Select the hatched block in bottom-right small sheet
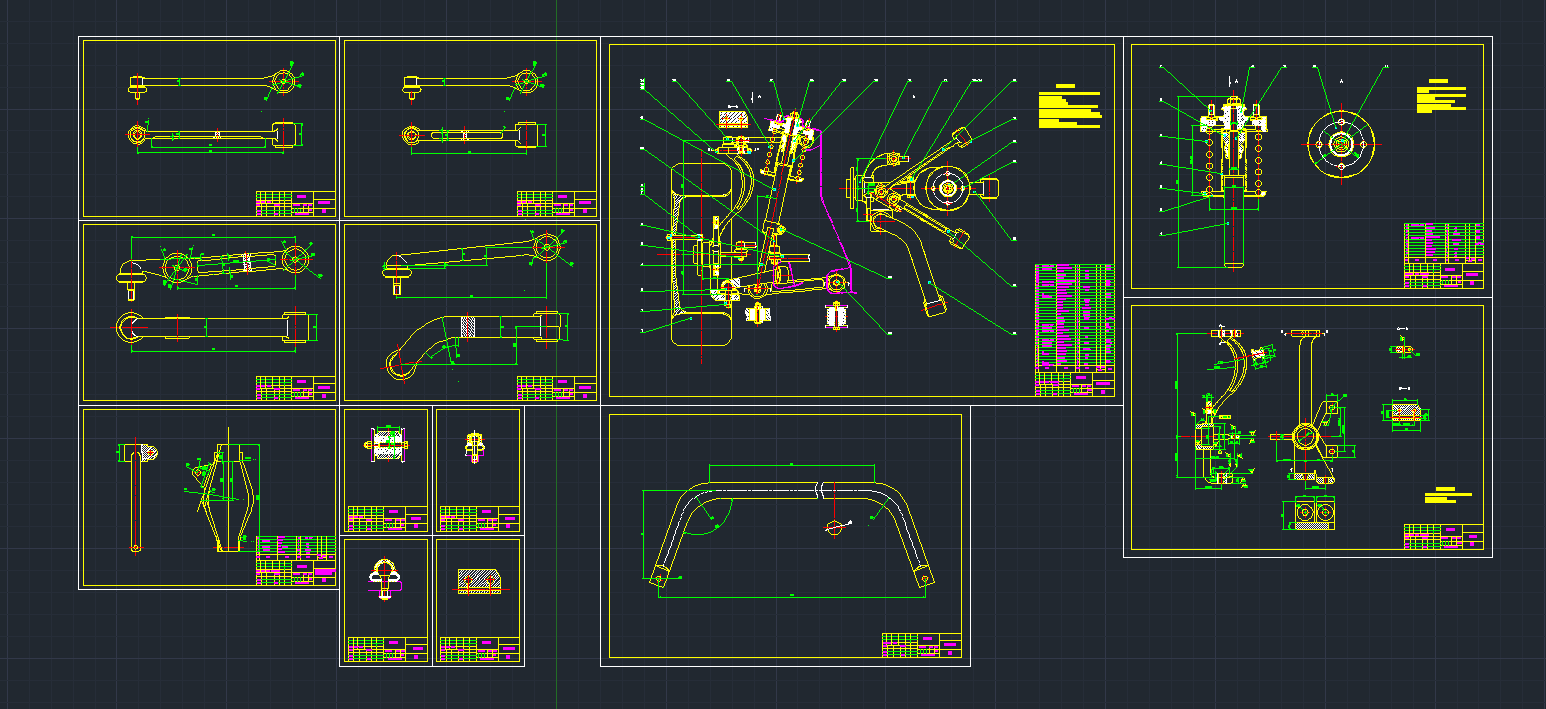 [480, 581]
